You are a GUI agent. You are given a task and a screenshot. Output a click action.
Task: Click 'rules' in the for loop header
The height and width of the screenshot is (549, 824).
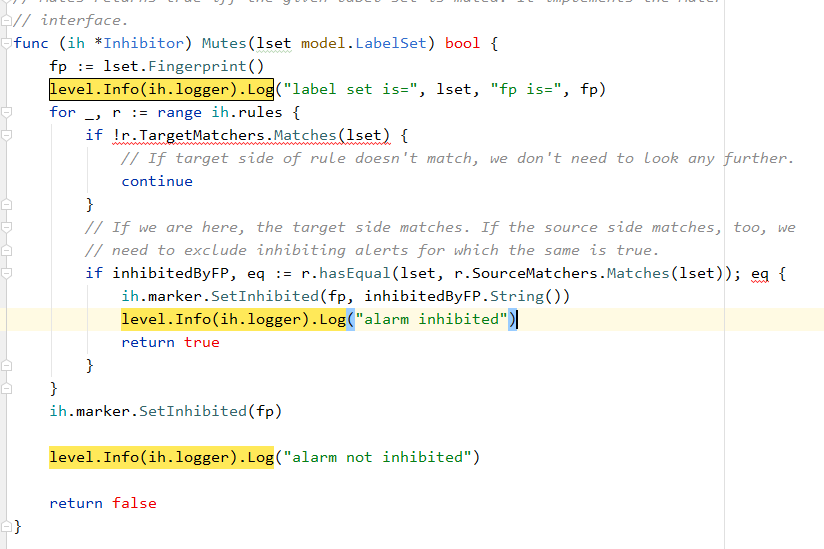[260, 112]
